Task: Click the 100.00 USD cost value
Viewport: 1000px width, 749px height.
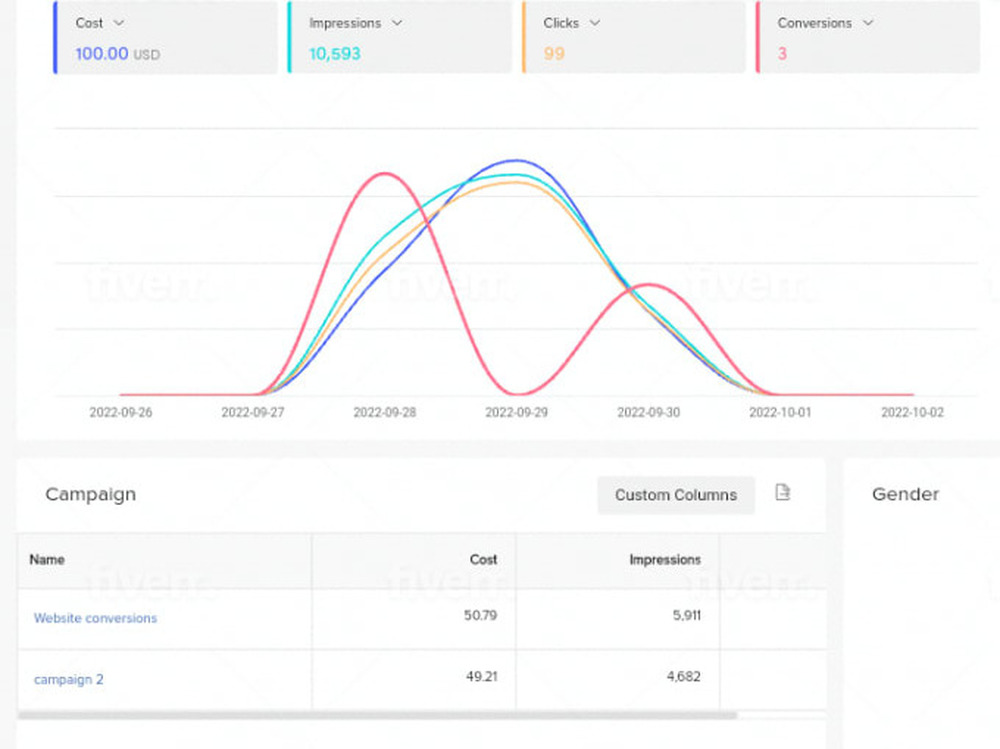Action: pos(117,54)
